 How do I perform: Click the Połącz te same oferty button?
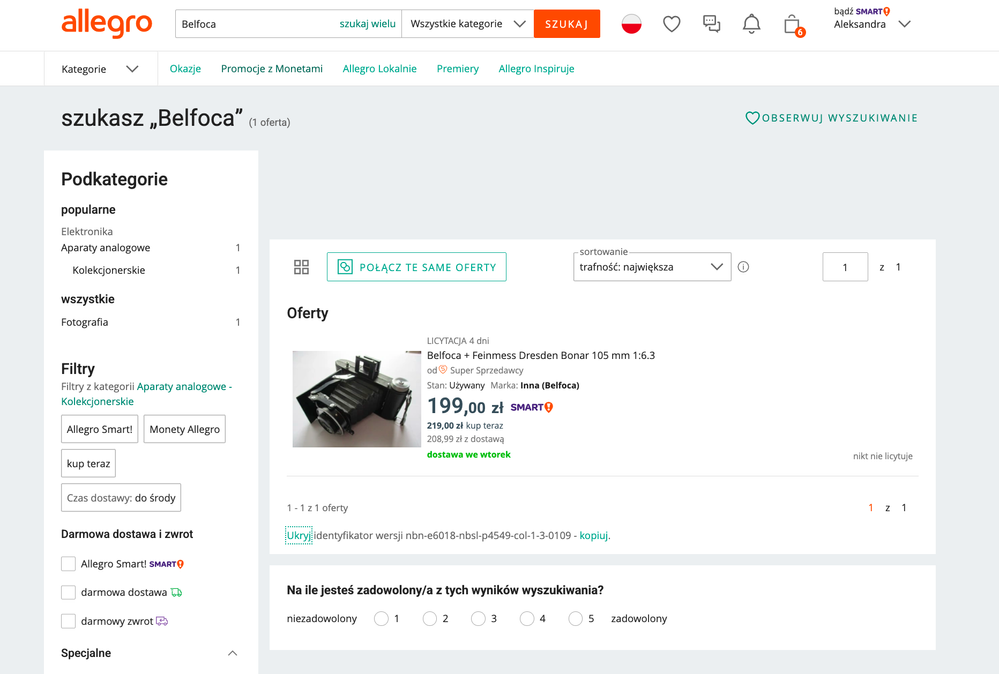(x=416, y=267)
